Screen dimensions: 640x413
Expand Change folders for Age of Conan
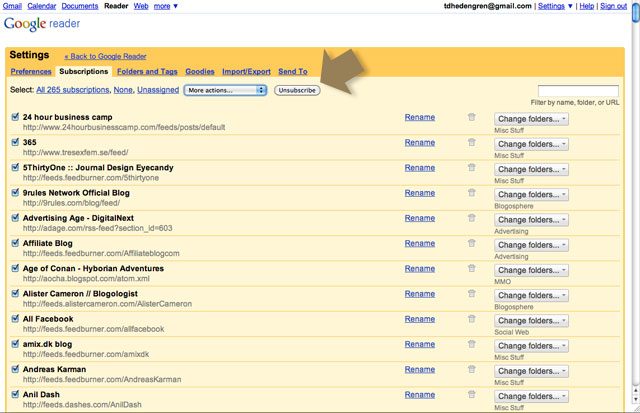531,271
